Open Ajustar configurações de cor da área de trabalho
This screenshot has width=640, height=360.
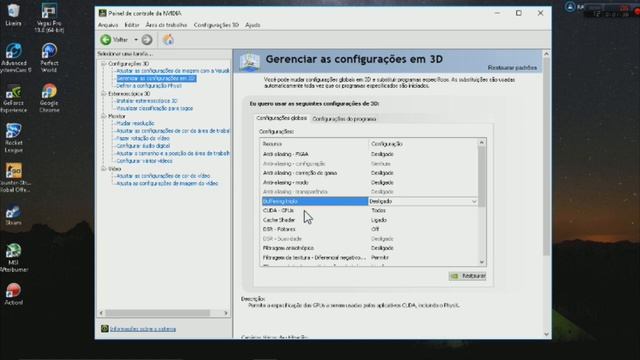point(173,131)
